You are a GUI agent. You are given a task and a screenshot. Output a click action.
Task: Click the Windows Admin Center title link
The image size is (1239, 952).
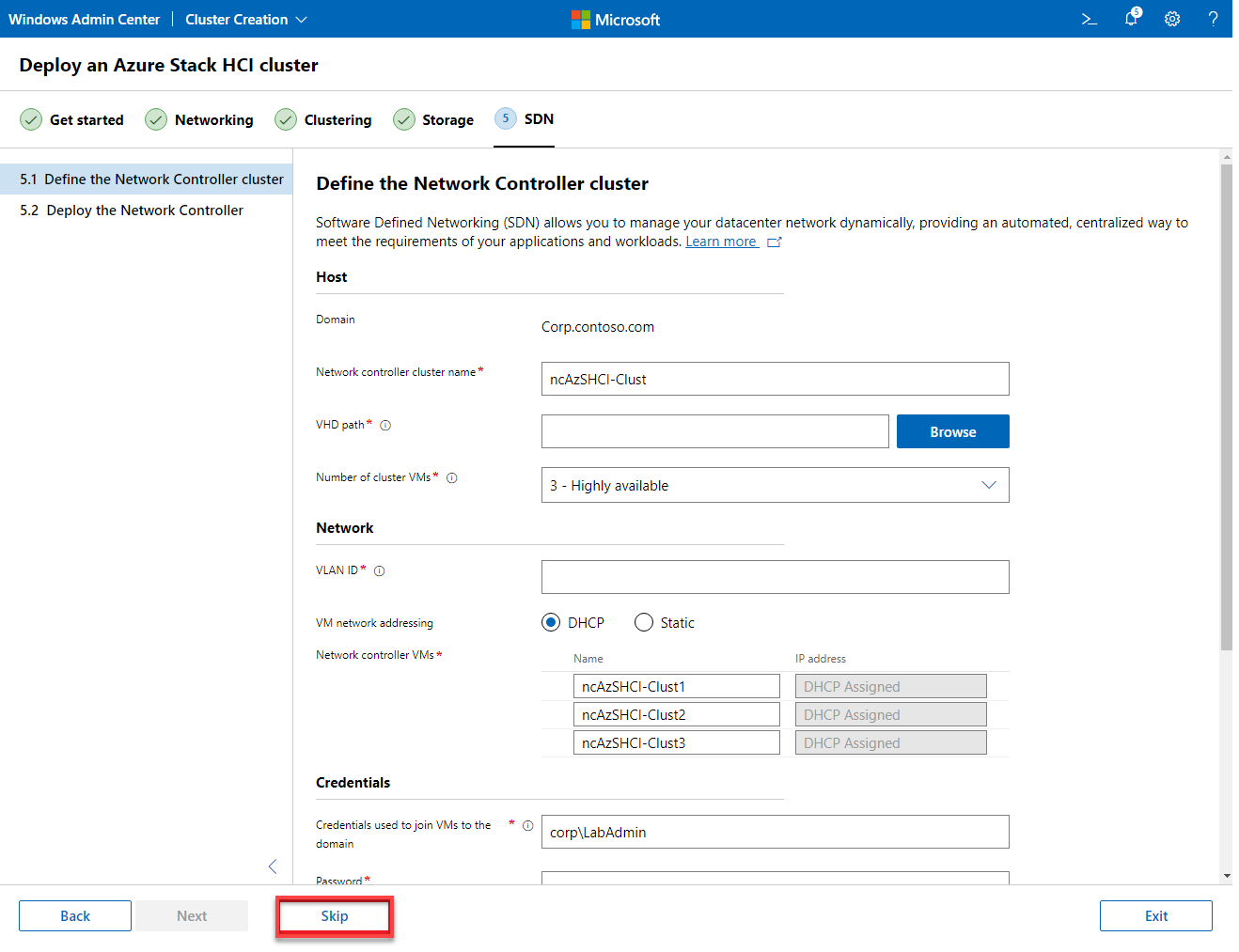tap(85, 19)
